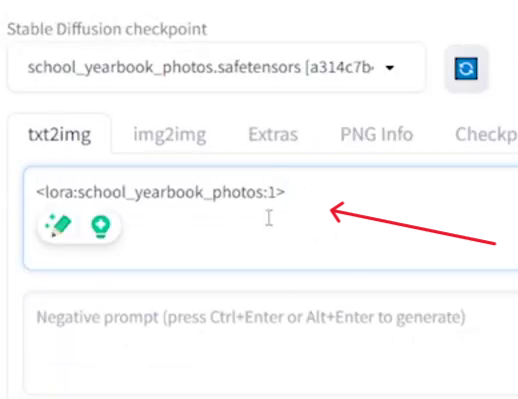The width and height of the screenshot is (518, 399).
Task: Click the a314c7b hash in checkpoint selector
Action: tap(339, 68)
